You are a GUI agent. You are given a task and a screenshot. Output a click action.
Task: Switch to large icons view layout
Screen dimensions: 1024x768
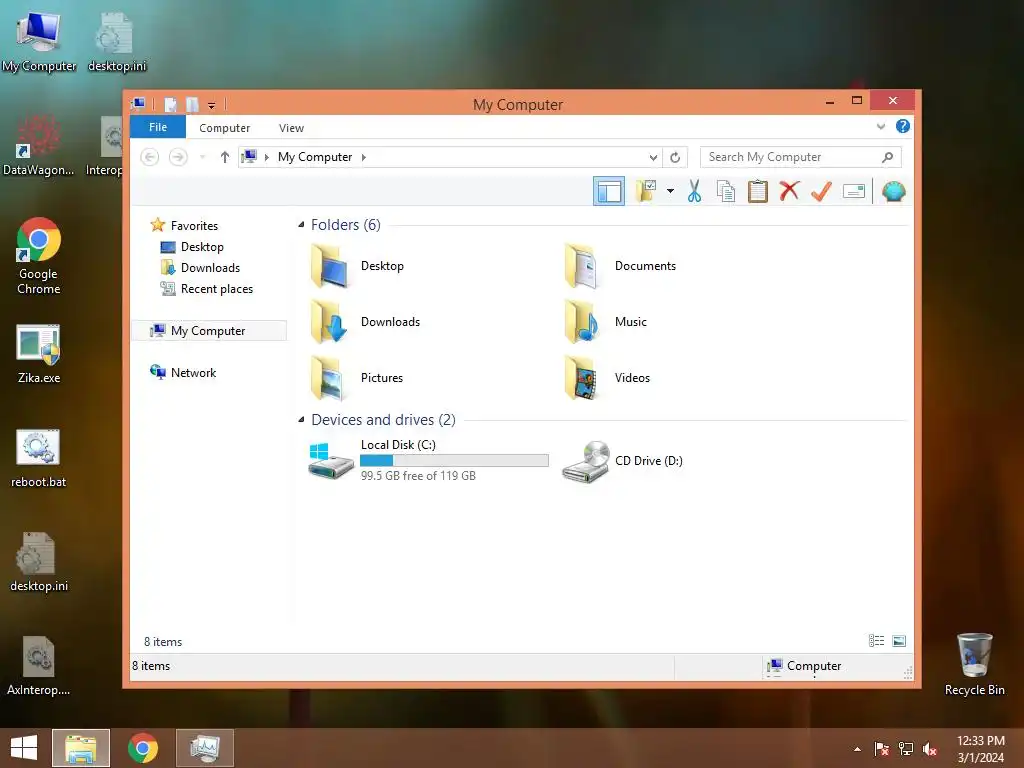coord(899,641)
